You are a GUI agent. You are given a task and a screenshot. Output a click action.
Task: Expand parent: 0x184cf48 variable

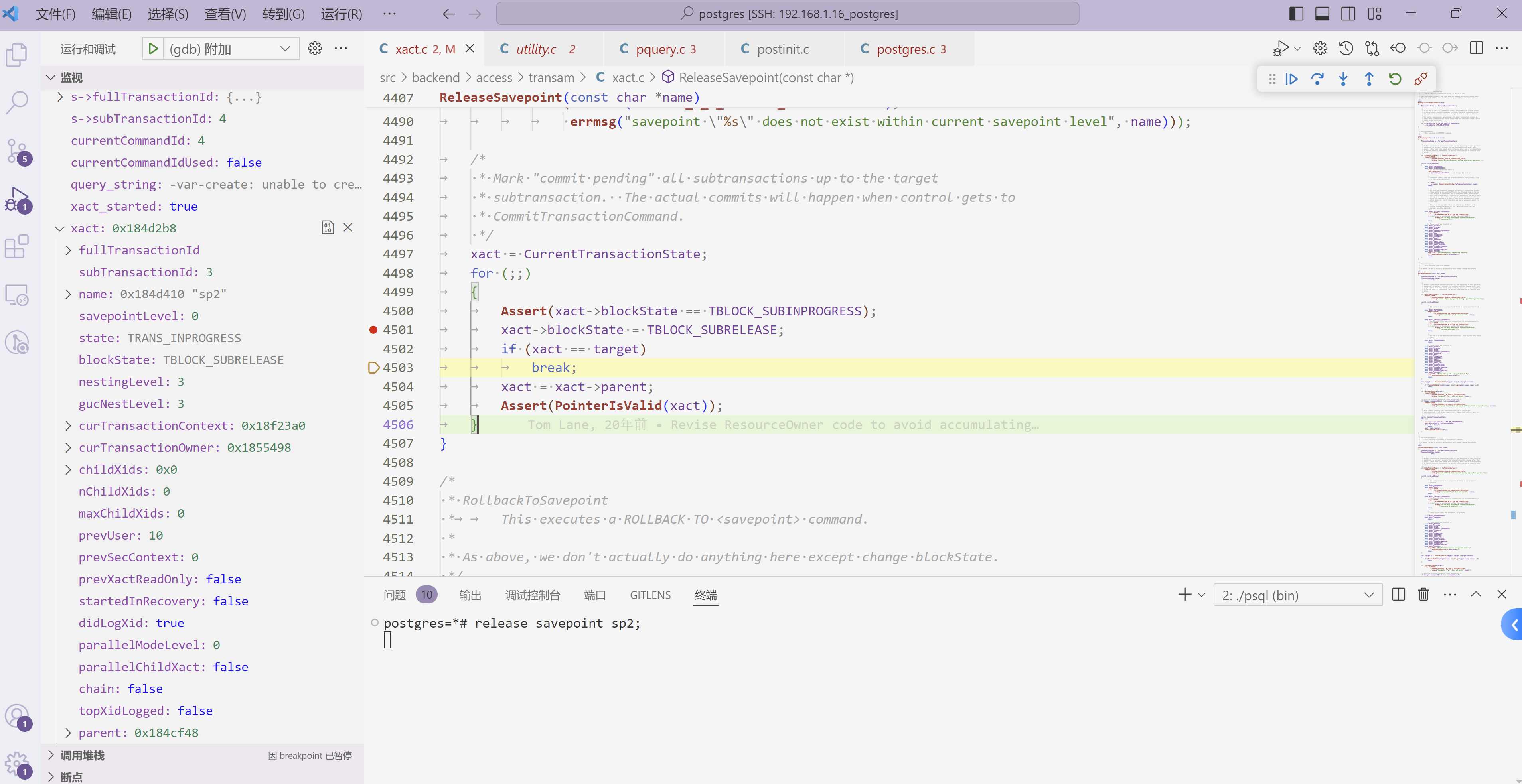coord(68,733)
